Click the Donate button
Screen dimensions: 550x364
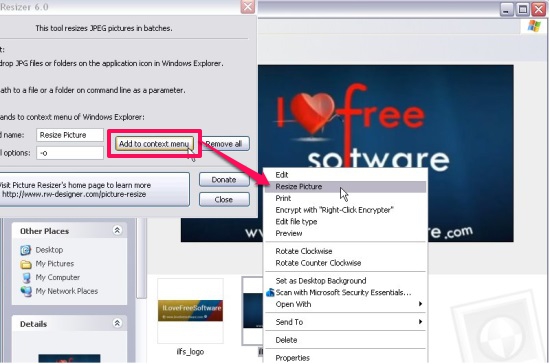coord(224,180)
